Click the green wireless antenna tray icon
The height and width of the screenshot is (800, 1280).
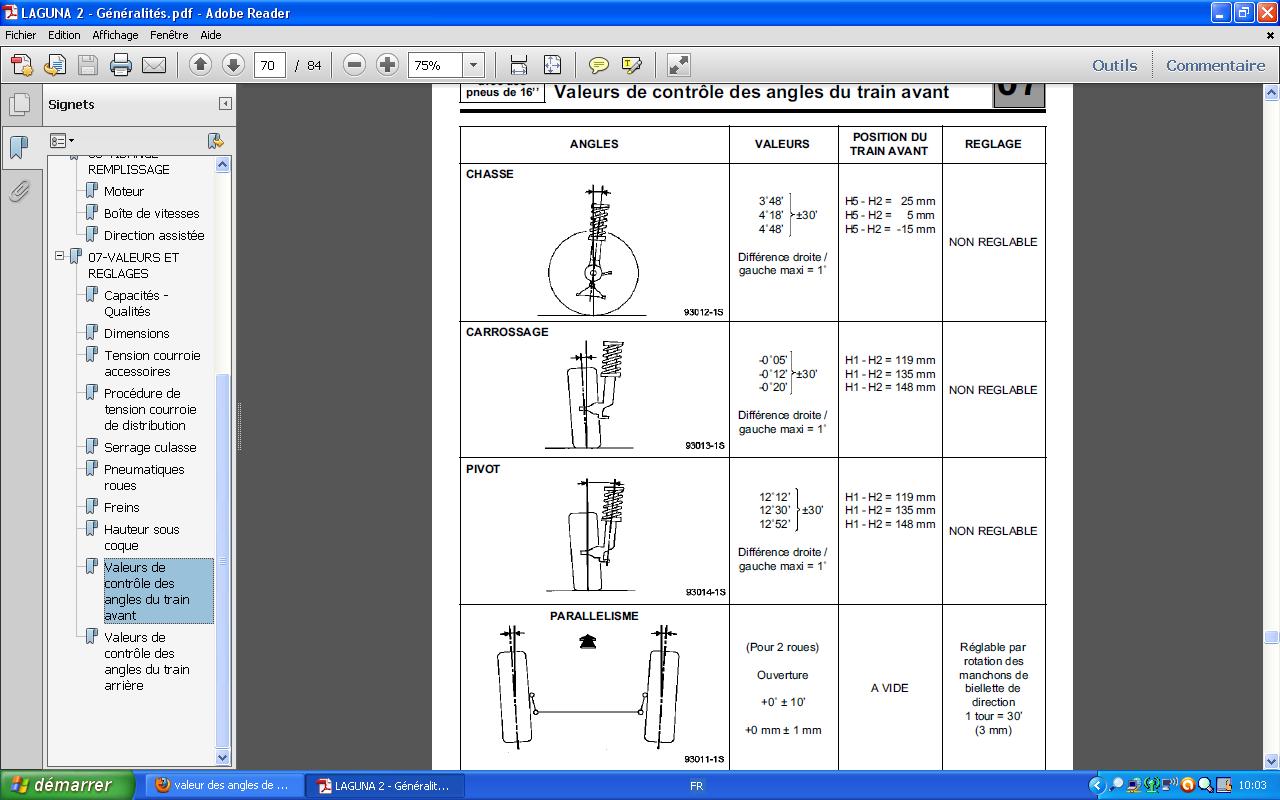click(x=1152, y=785)
